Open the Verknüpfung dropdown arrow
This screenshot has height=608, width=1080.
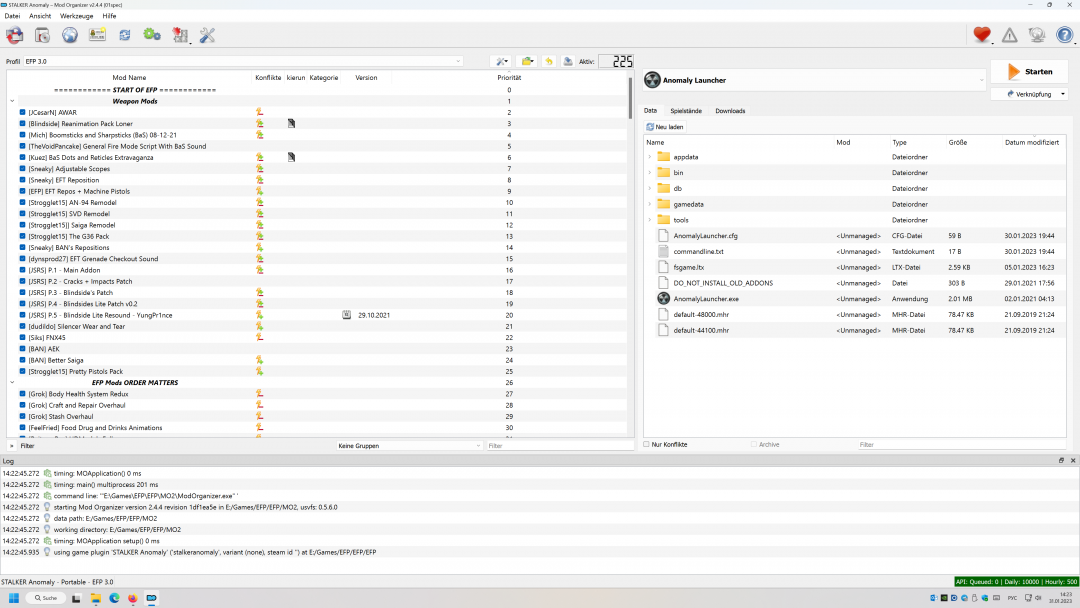1062,94
